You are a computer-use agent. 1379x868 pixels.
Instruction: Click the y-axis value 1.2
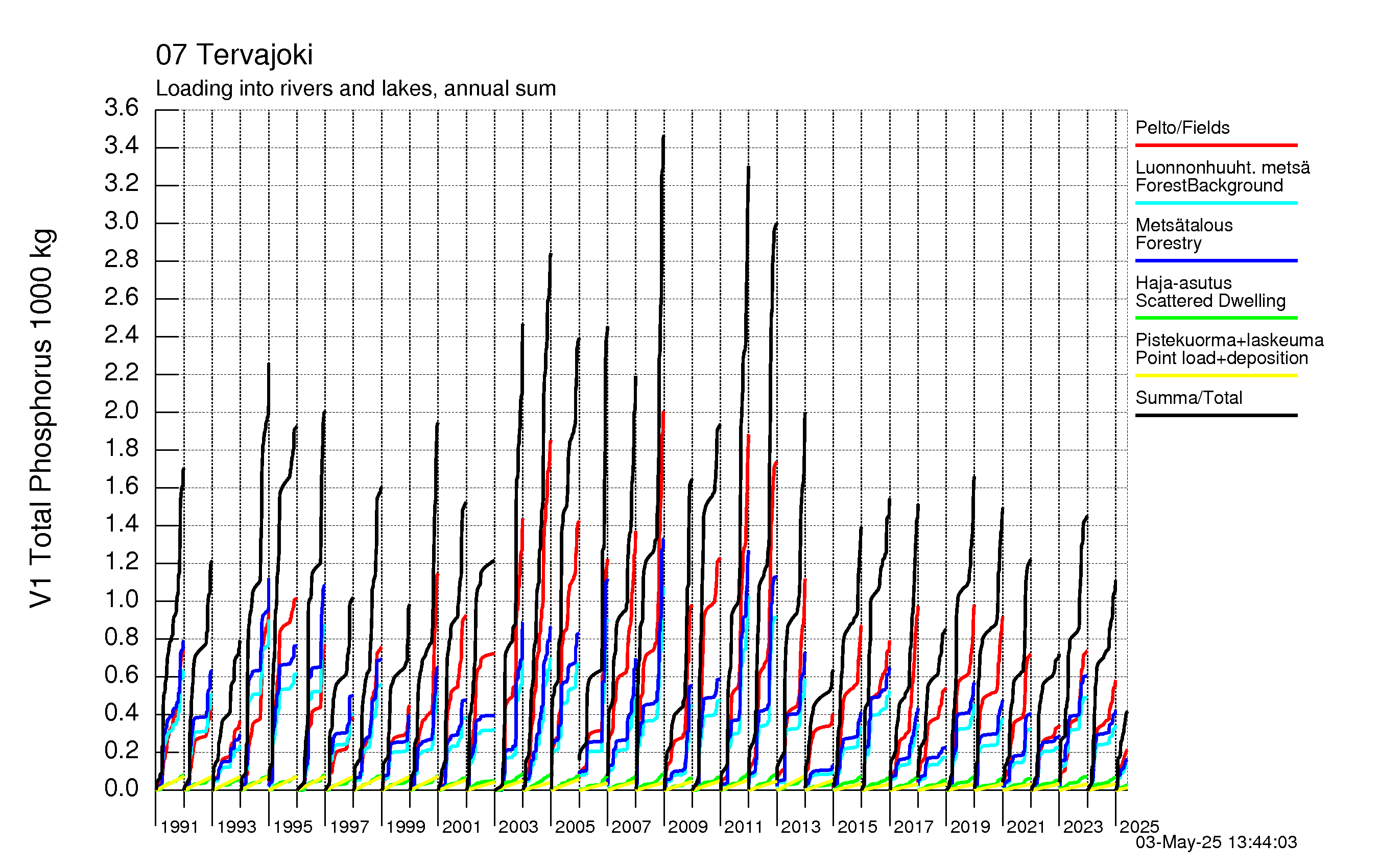coord(122,562)
